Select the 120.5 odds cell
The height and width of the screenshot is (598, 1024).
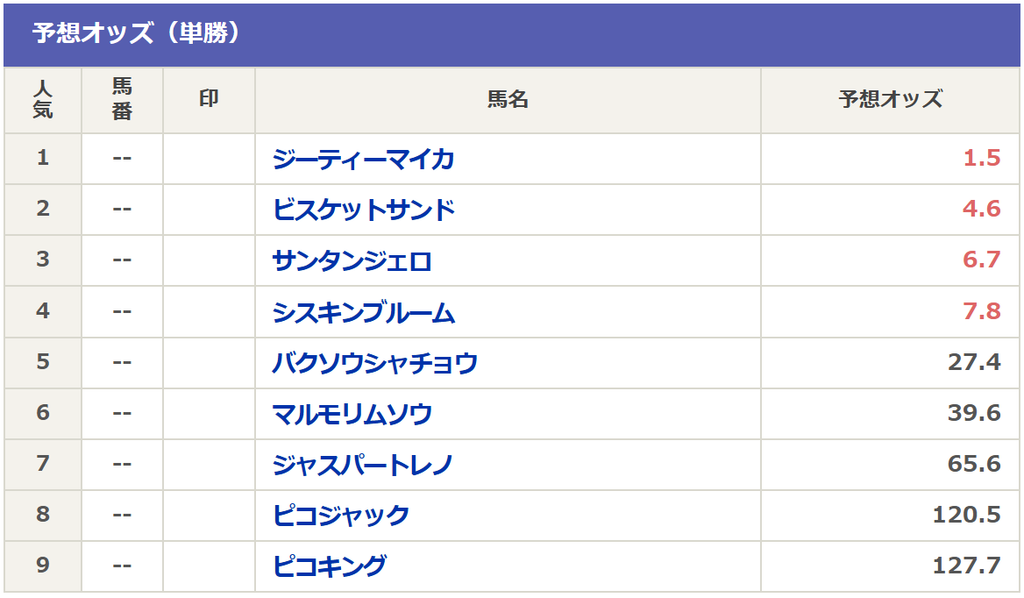890,515
